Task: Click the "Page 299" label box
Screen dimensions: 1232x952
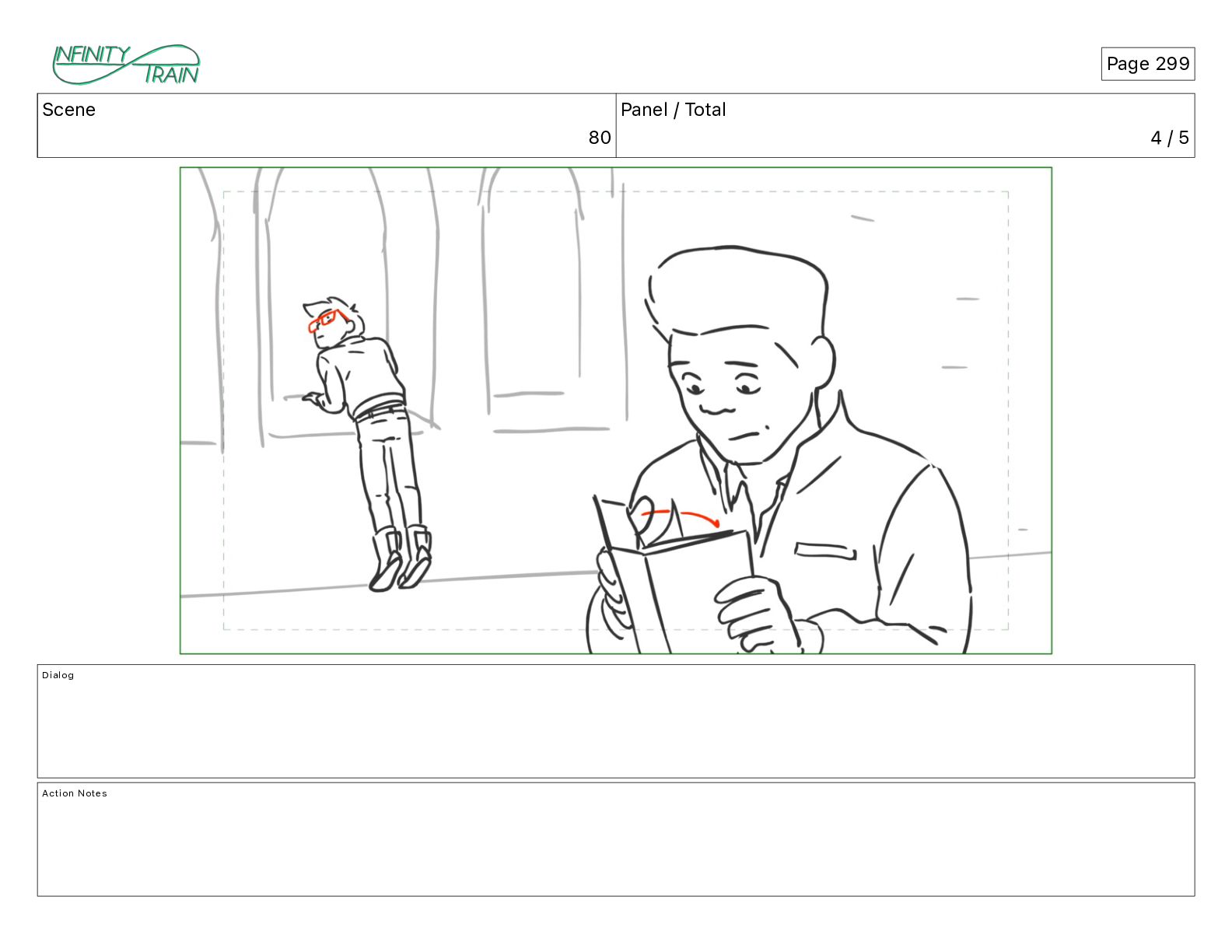Action: (1147, 64)
